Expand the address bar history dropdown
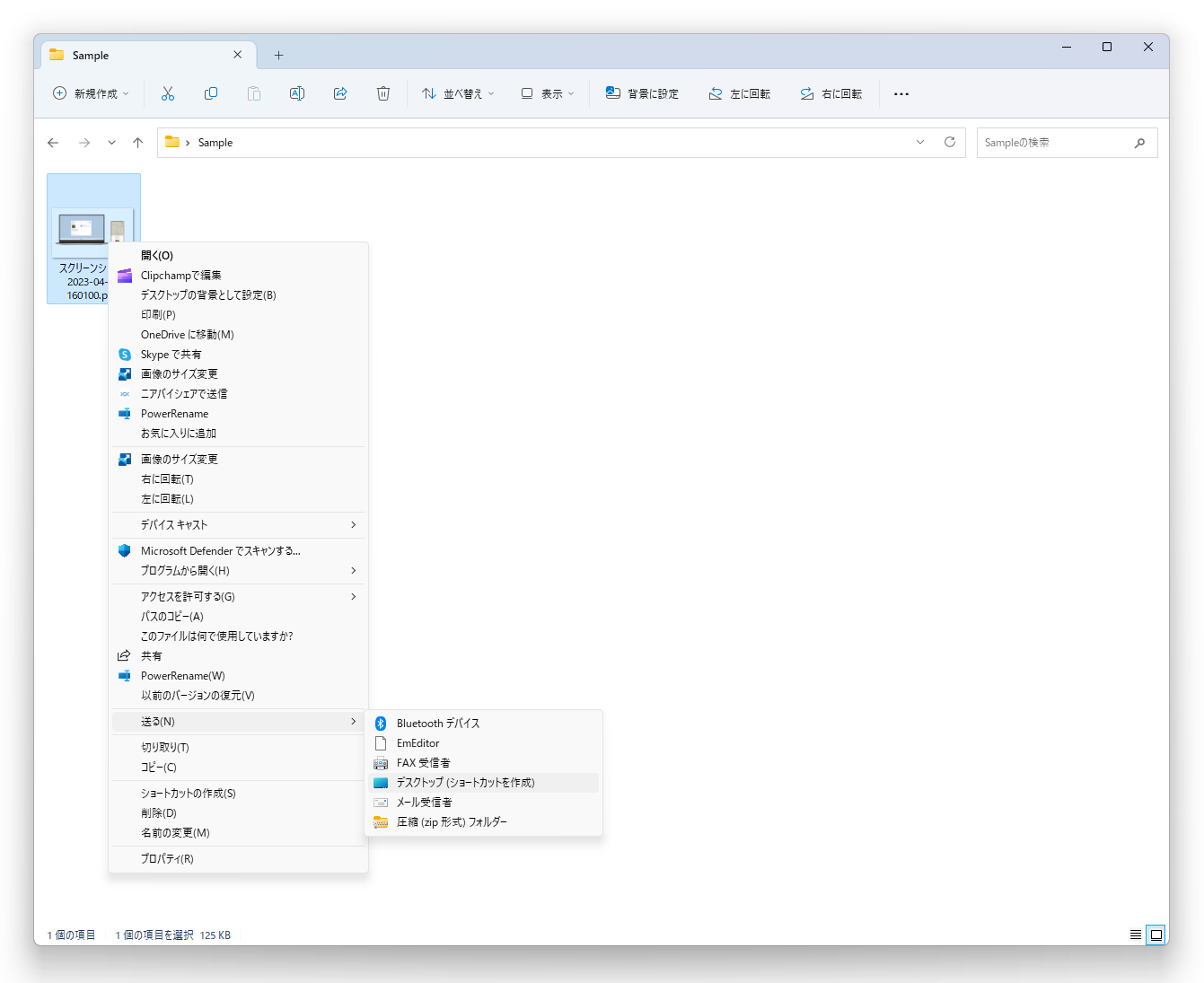The height and width of the screenshot is (983, 1204). (x=920, y=142)
